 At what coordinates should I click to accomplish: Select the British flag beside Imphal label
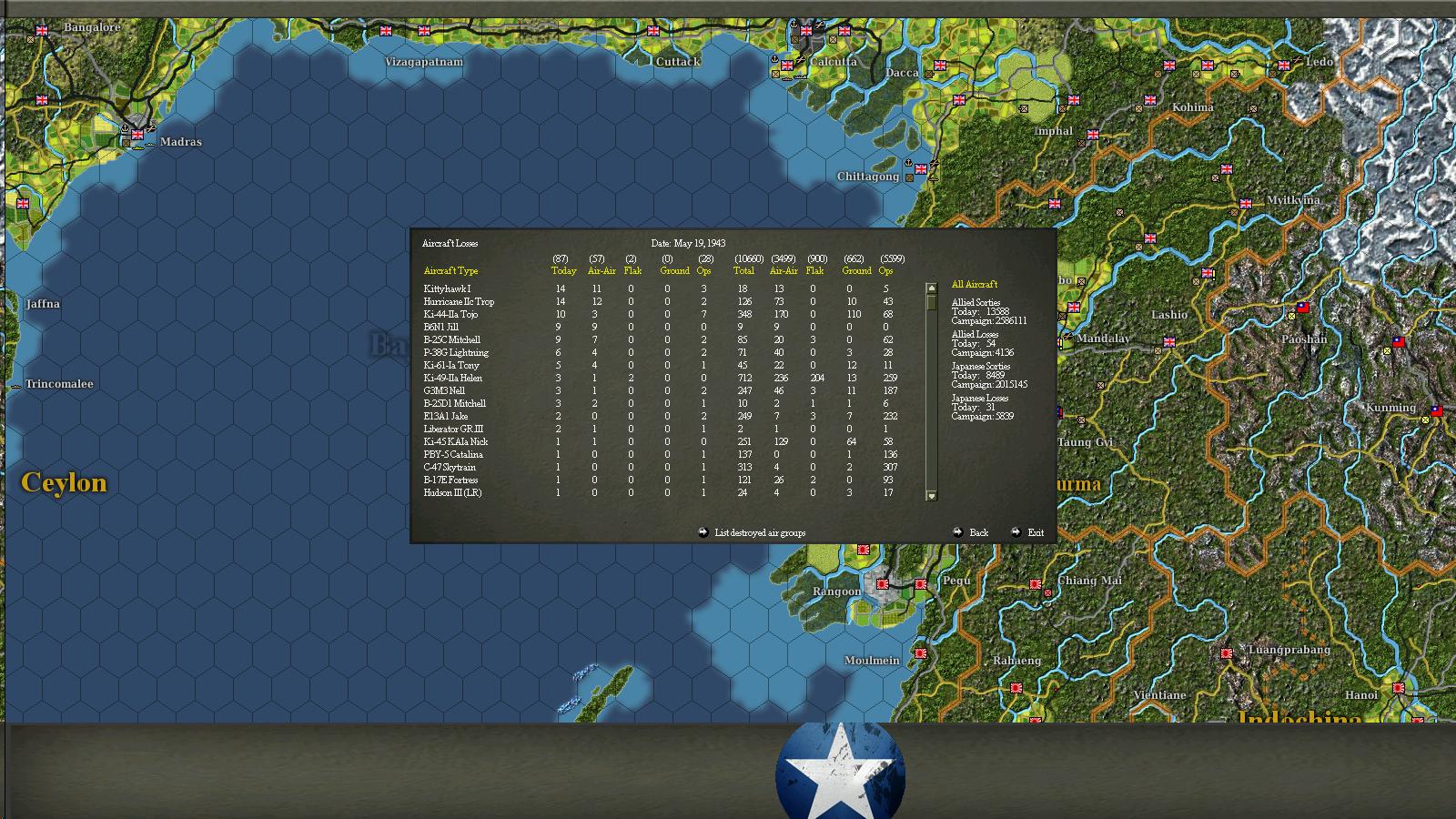[x=1093, y=135]
